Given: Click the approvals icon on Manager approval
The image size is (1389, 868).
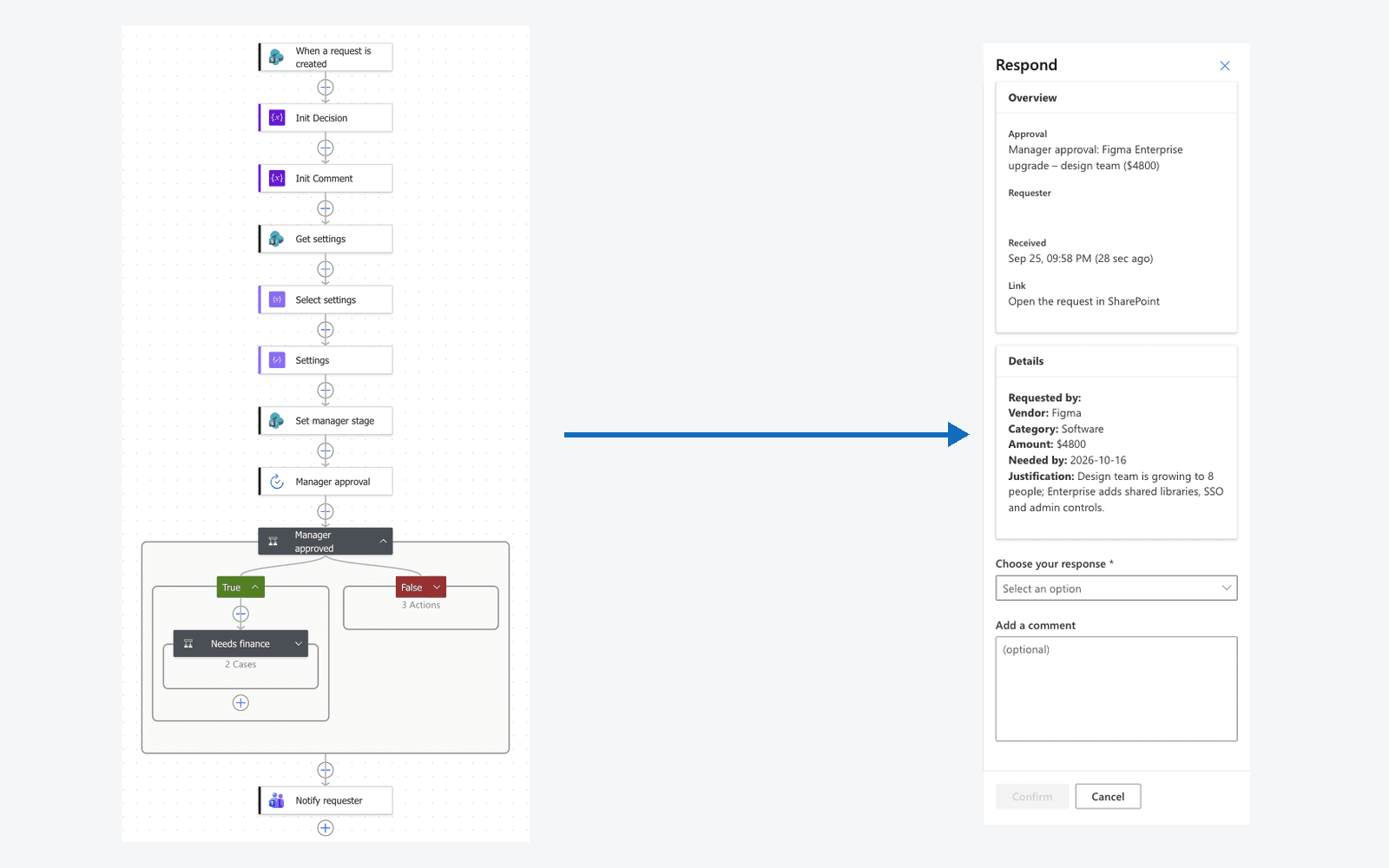Looking at the screenshot, I should point(277,482).
